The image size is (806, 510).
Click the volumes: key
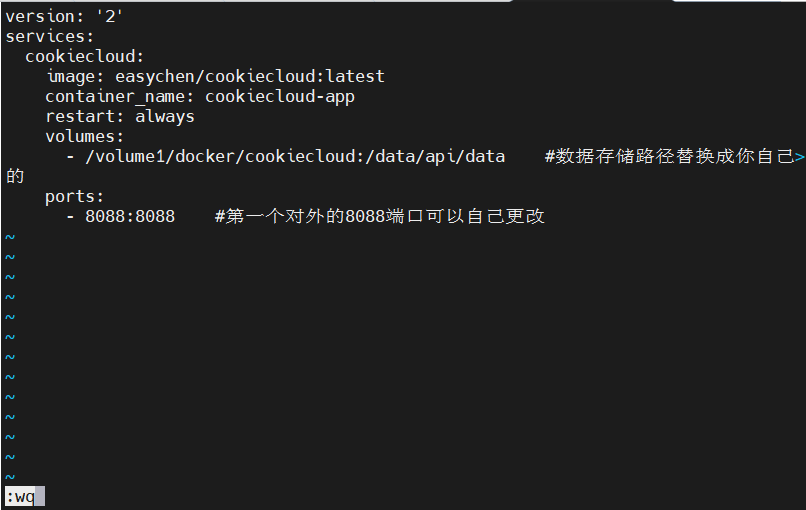click(85, 136)
